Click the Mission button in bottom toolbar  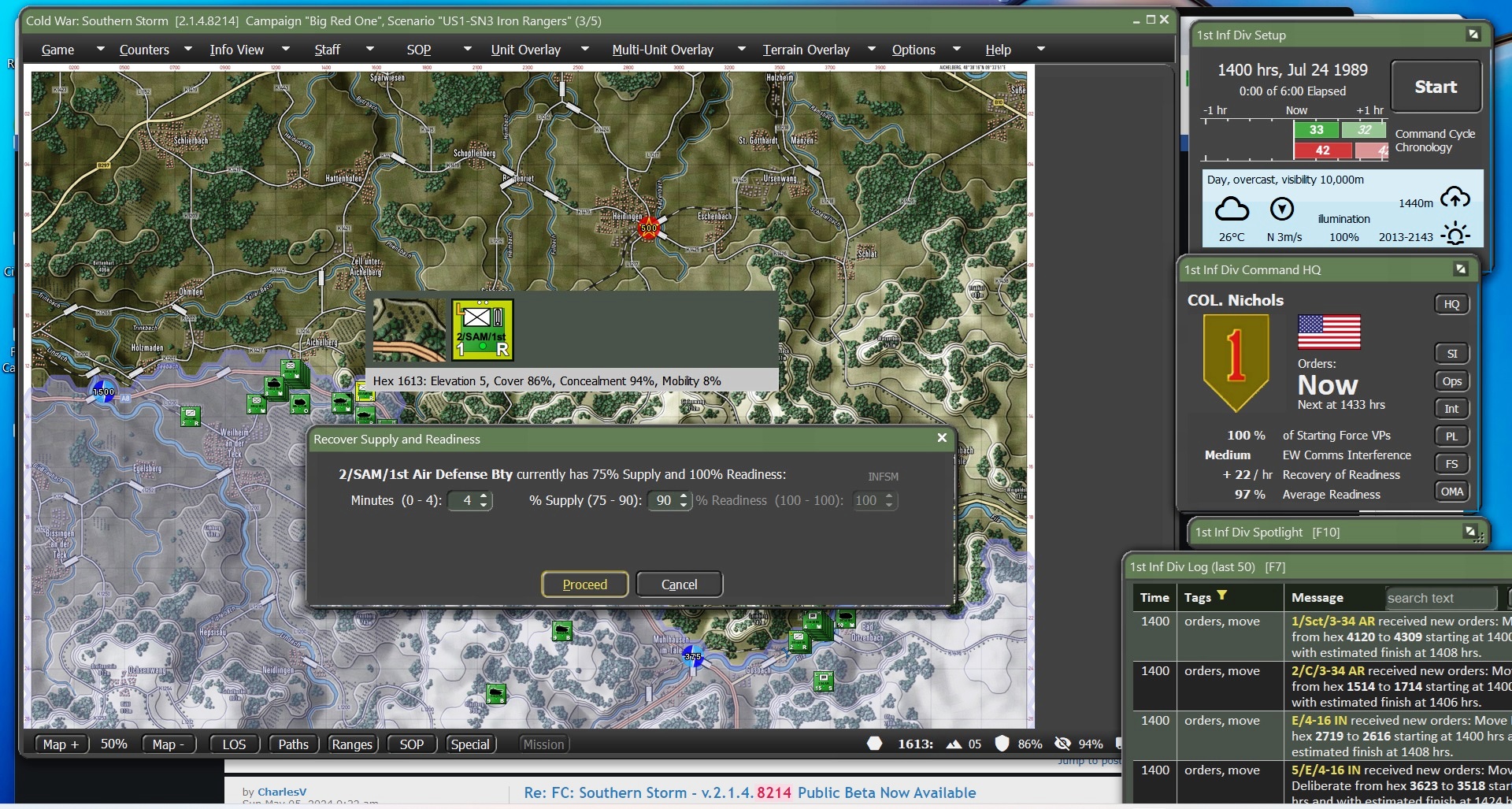[x=544, y=744]
